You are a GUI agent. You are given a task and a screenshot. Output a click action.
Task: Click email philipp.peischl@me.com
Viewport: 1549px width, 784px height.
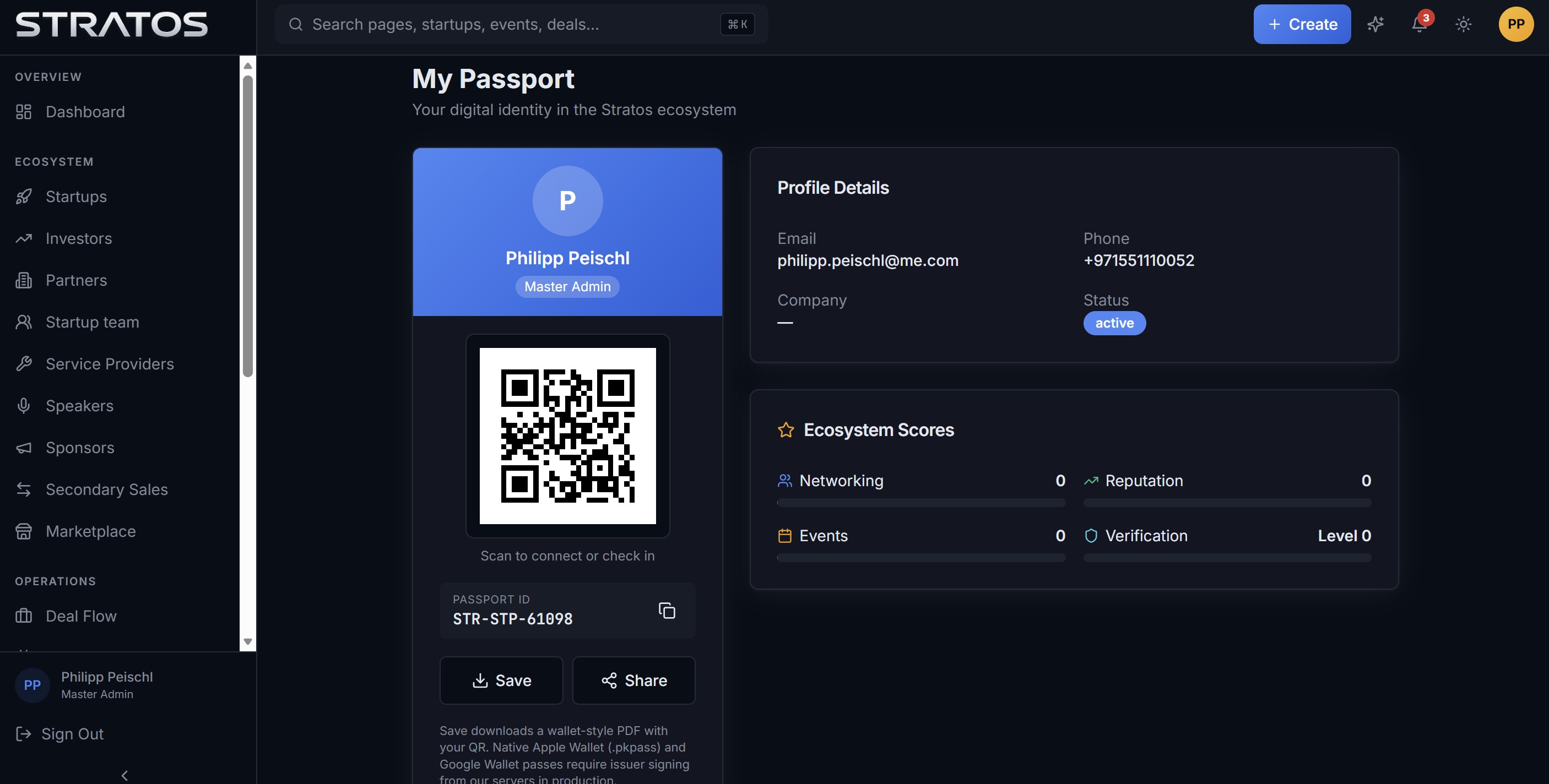coord(868,260)
